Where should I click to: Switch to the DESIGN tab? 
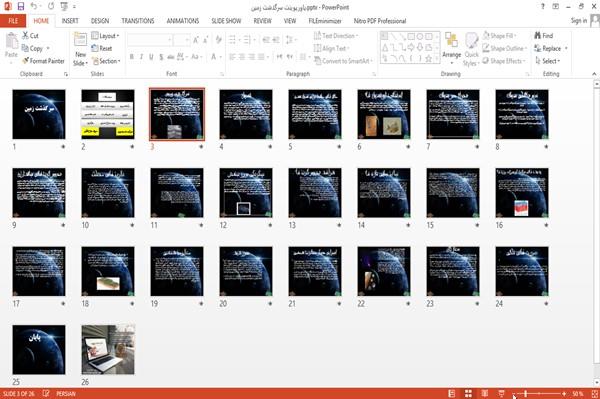coord(100,21)
